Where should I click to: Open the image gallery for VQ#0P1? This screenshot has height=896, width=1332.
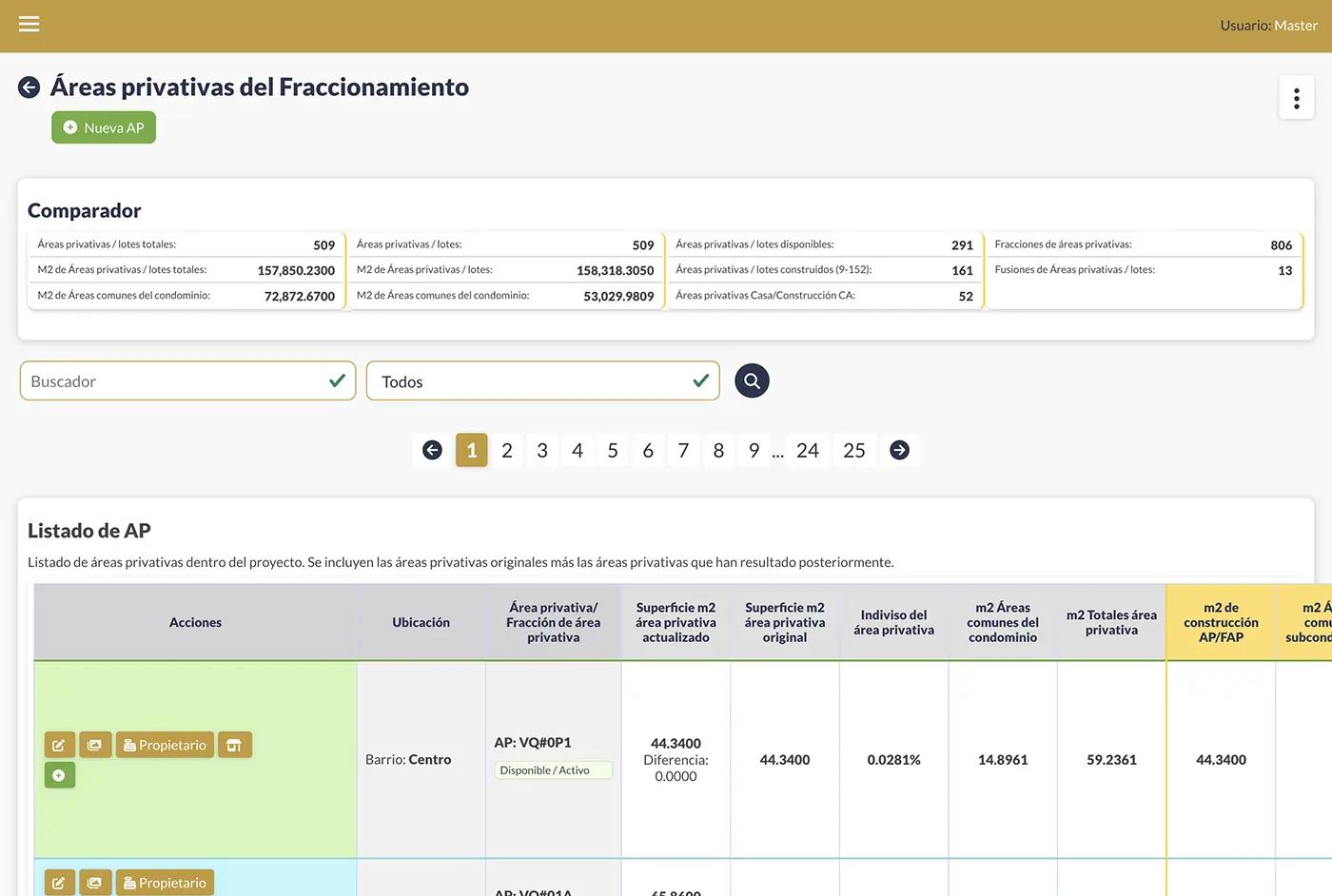[x=95, y=745]
